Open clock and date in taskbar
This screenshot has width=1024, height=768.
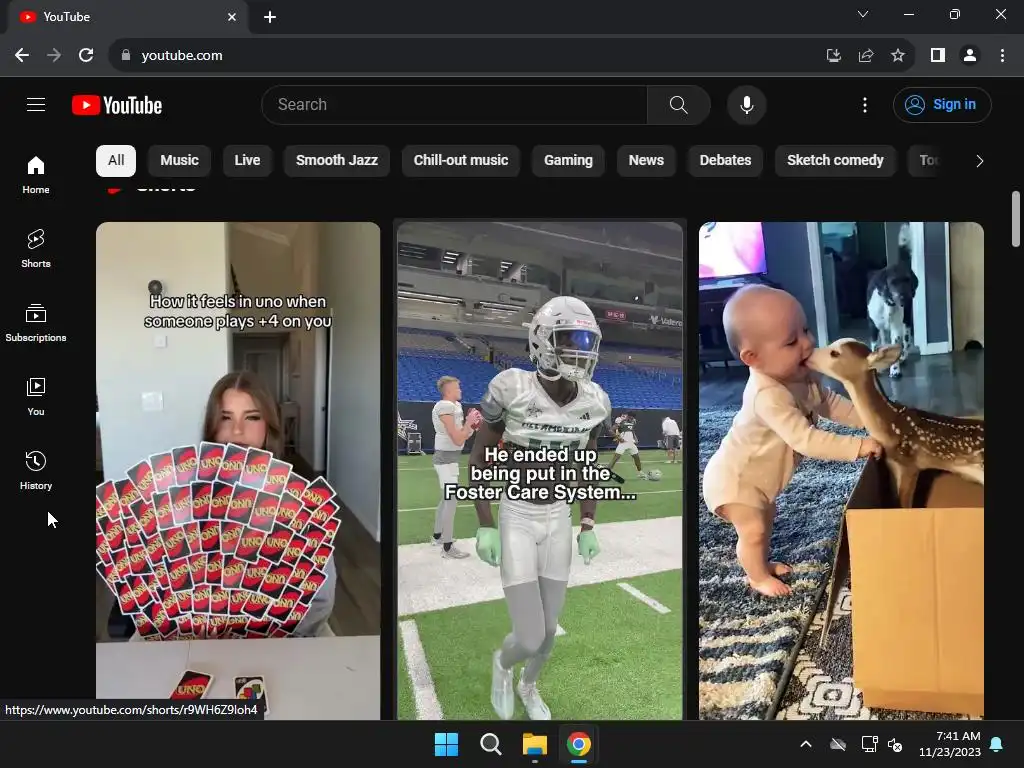[950, 744]
